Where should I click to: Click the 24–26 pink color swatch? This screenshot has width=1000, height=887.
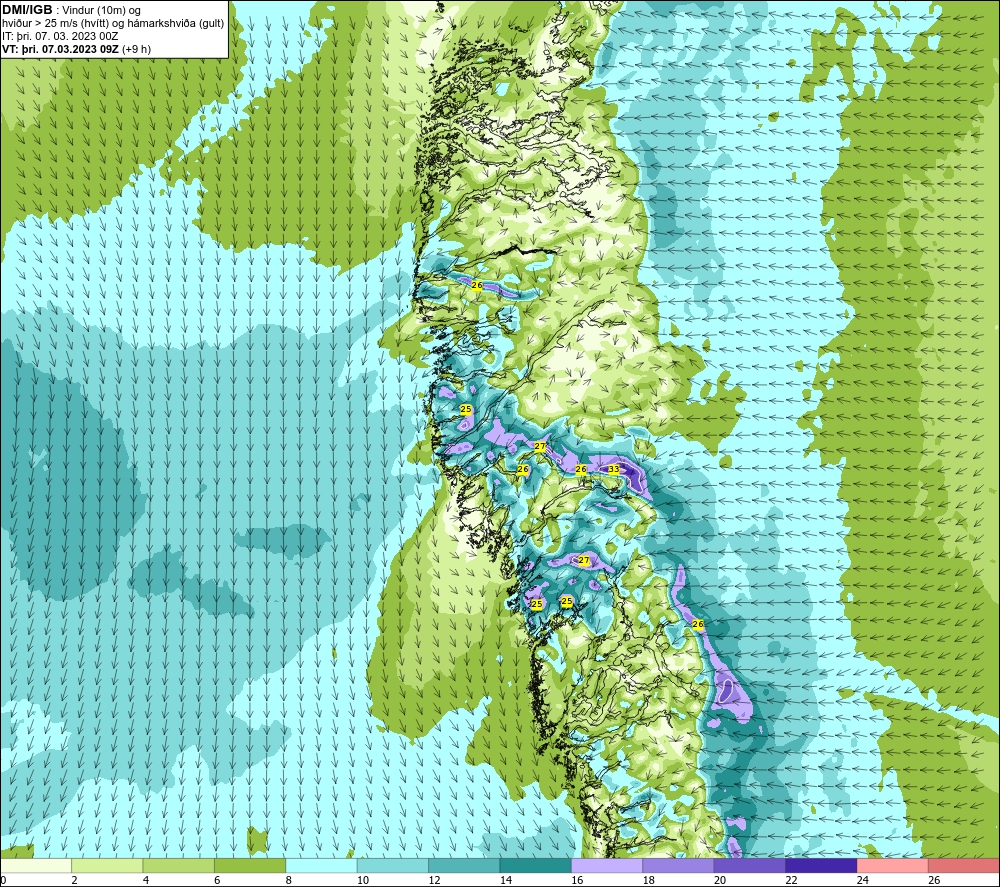click(x=893, y=866)
